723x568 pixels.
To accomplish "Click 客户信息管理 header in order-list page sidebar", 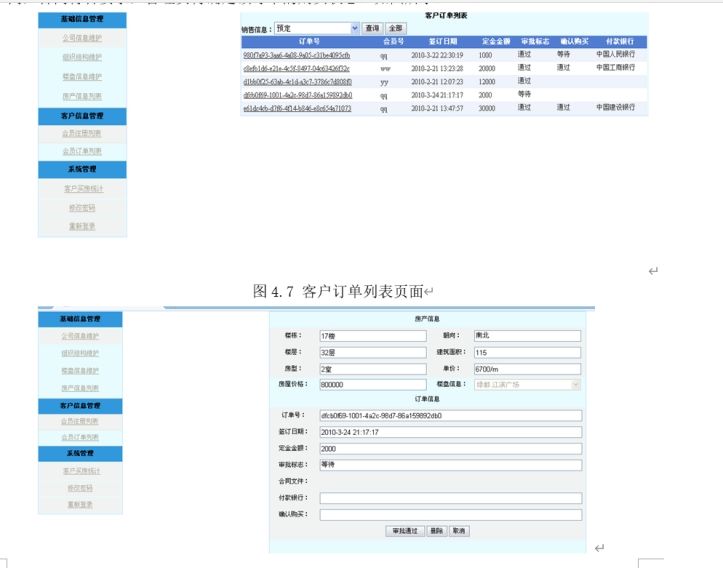I will [82, 116].
